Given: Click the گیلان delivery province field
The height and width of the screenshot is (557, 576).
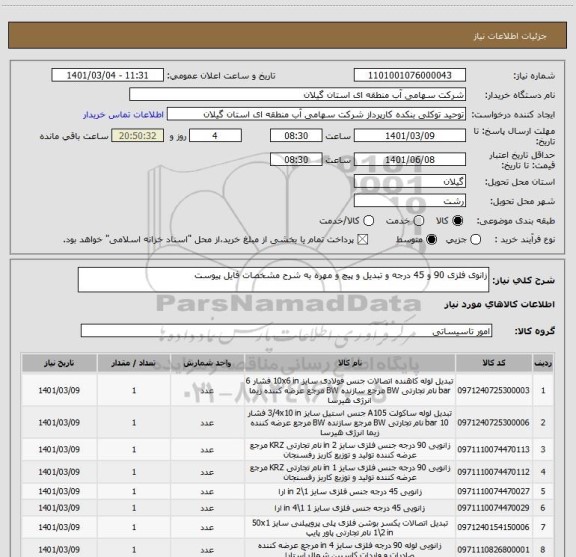Looking at the screenshot, I should point(410,182).
